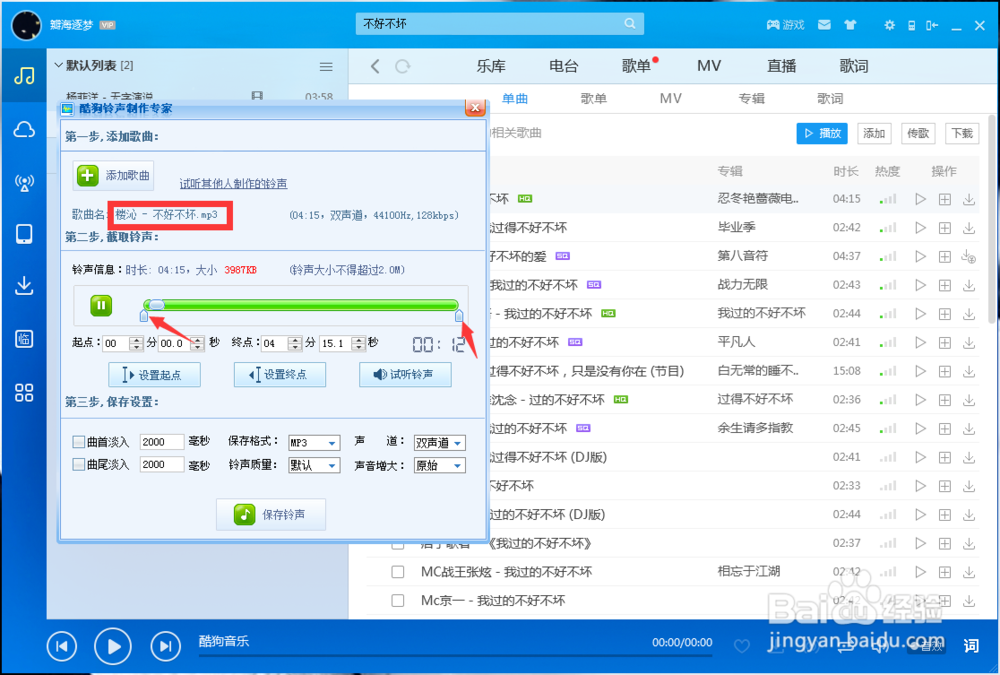Skip to the next track
The image size is (1000, 675).
click(165, 646)
